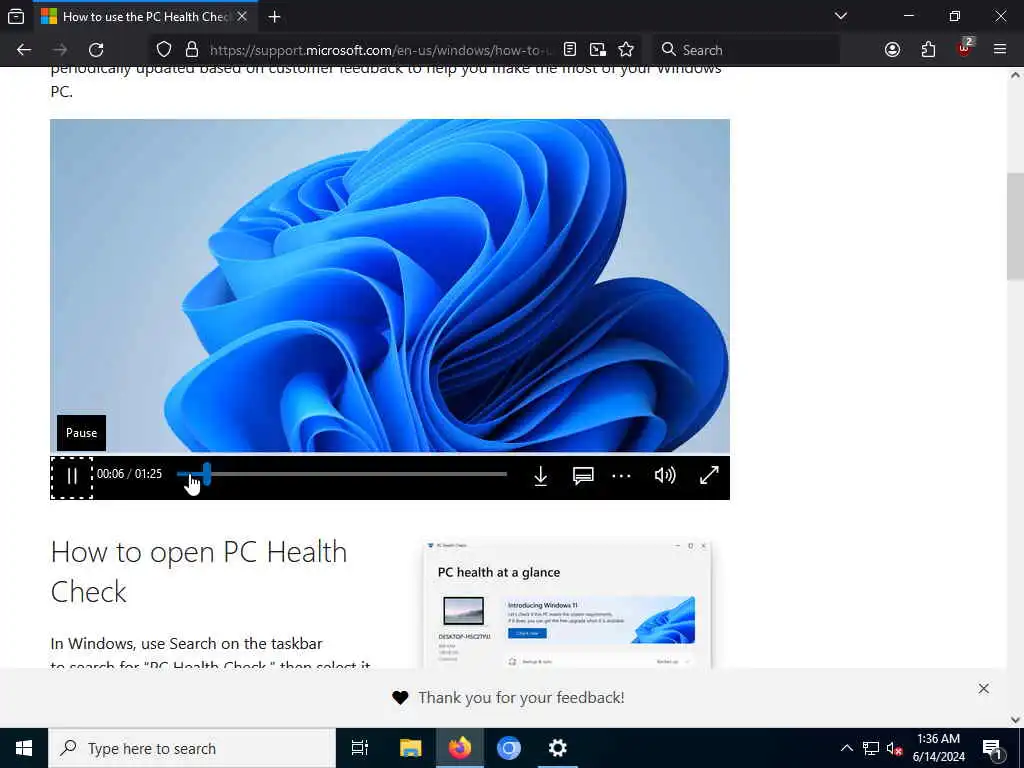Open the system volume tray icon
This screenshot has height=768, width=1024.
894,748
